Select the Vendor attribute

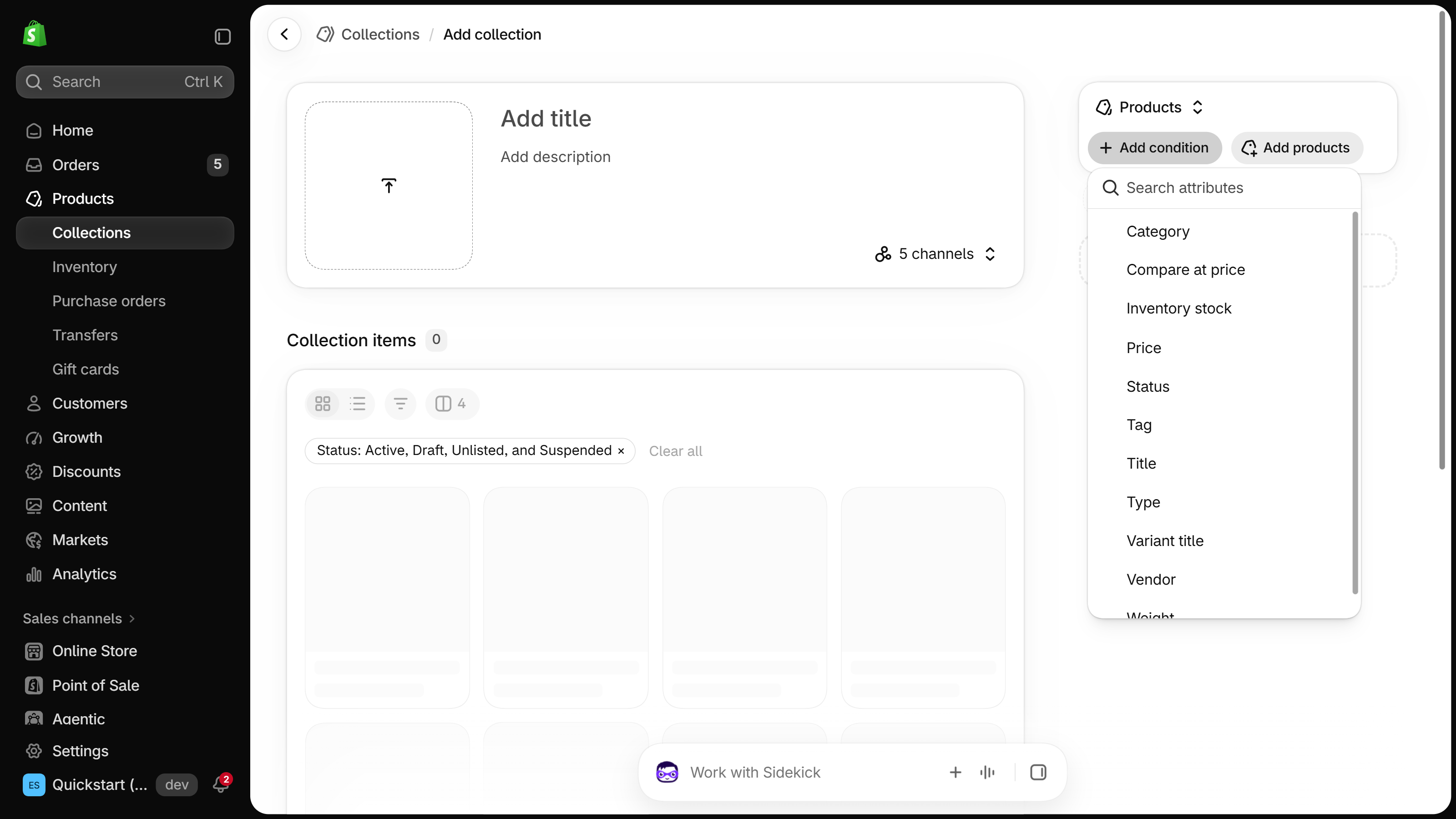(x=1221, y=579)
